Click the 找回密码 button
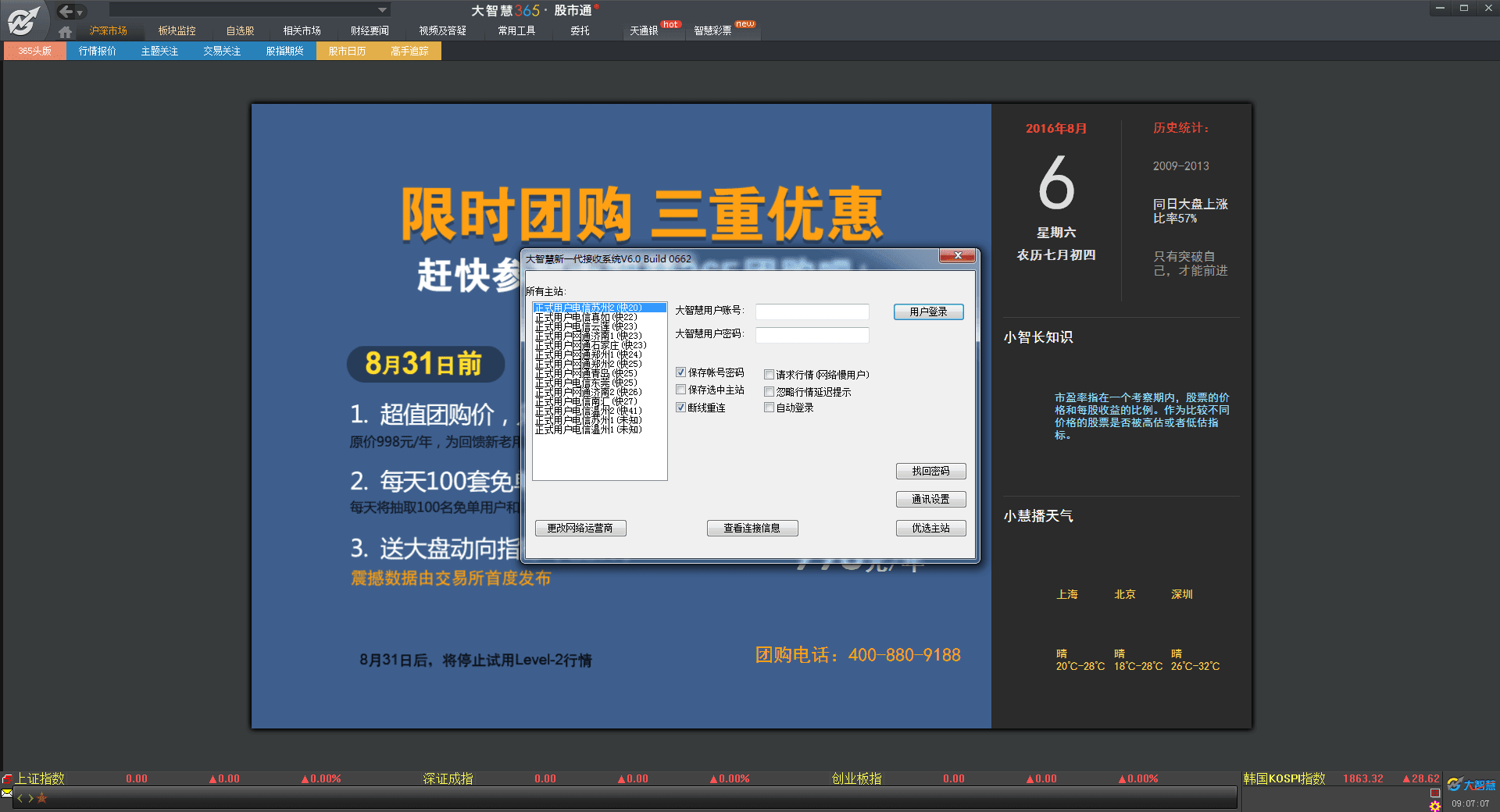 coord(930,471)
